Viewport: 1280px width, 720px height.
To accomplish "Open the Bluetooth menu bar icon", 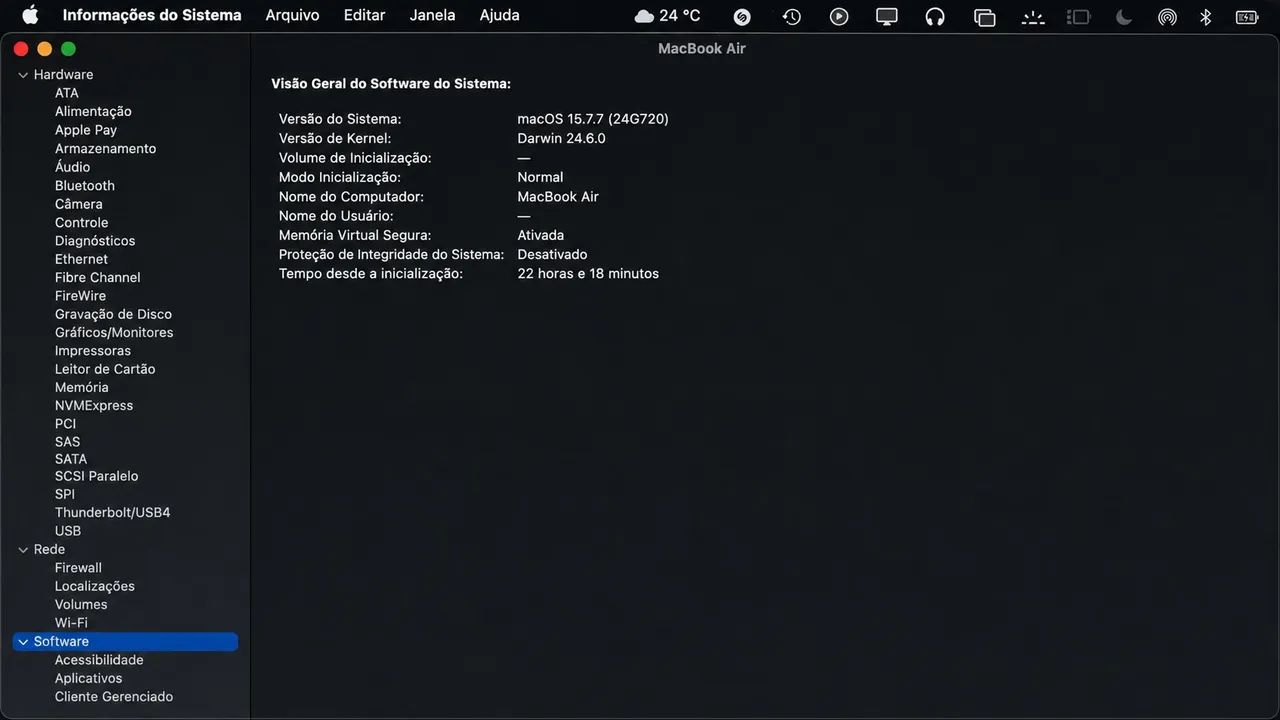I will (x=1206, y=16).
